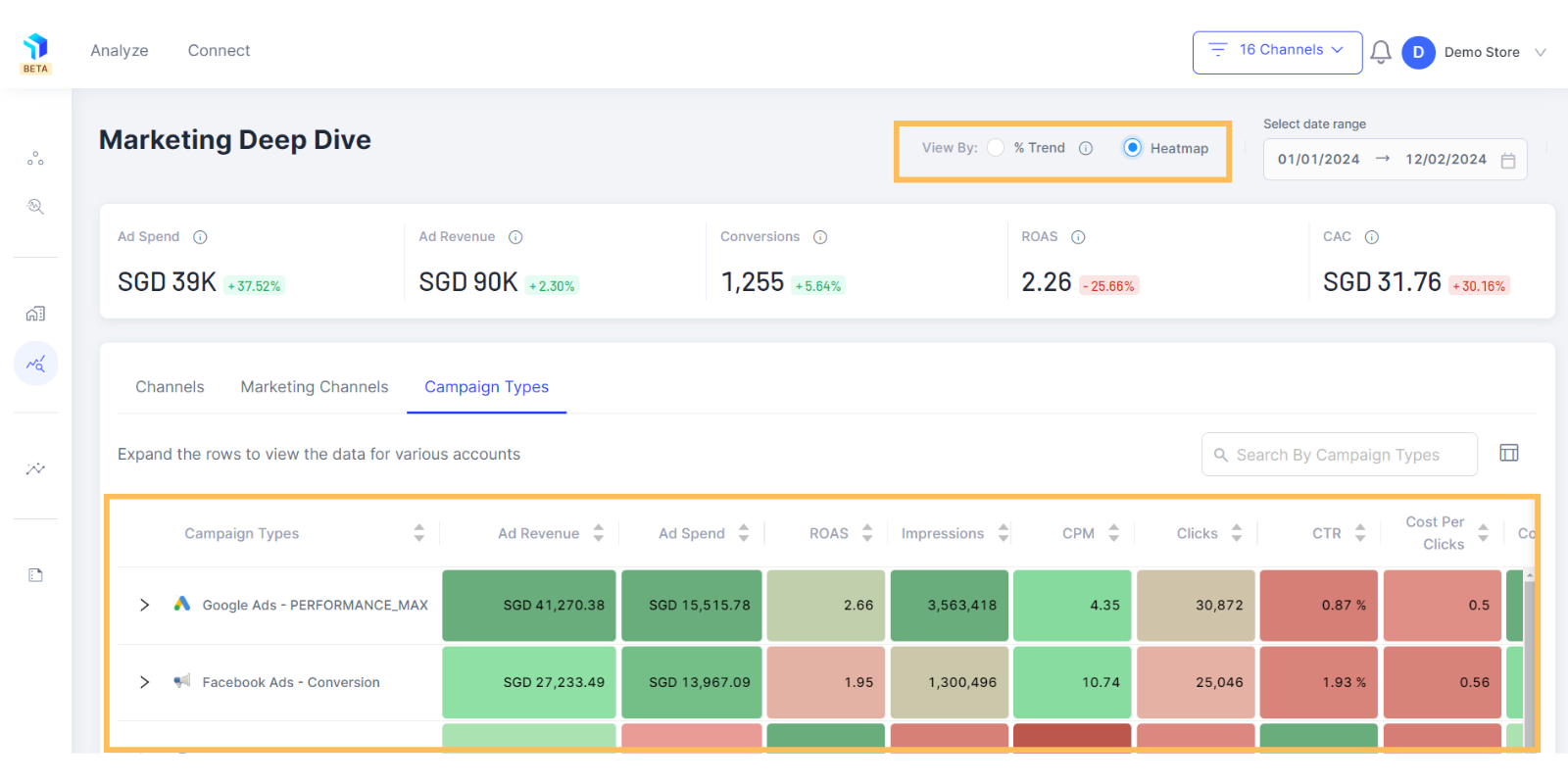
Task: Open the notifications bell
Action: (1381, 52)
